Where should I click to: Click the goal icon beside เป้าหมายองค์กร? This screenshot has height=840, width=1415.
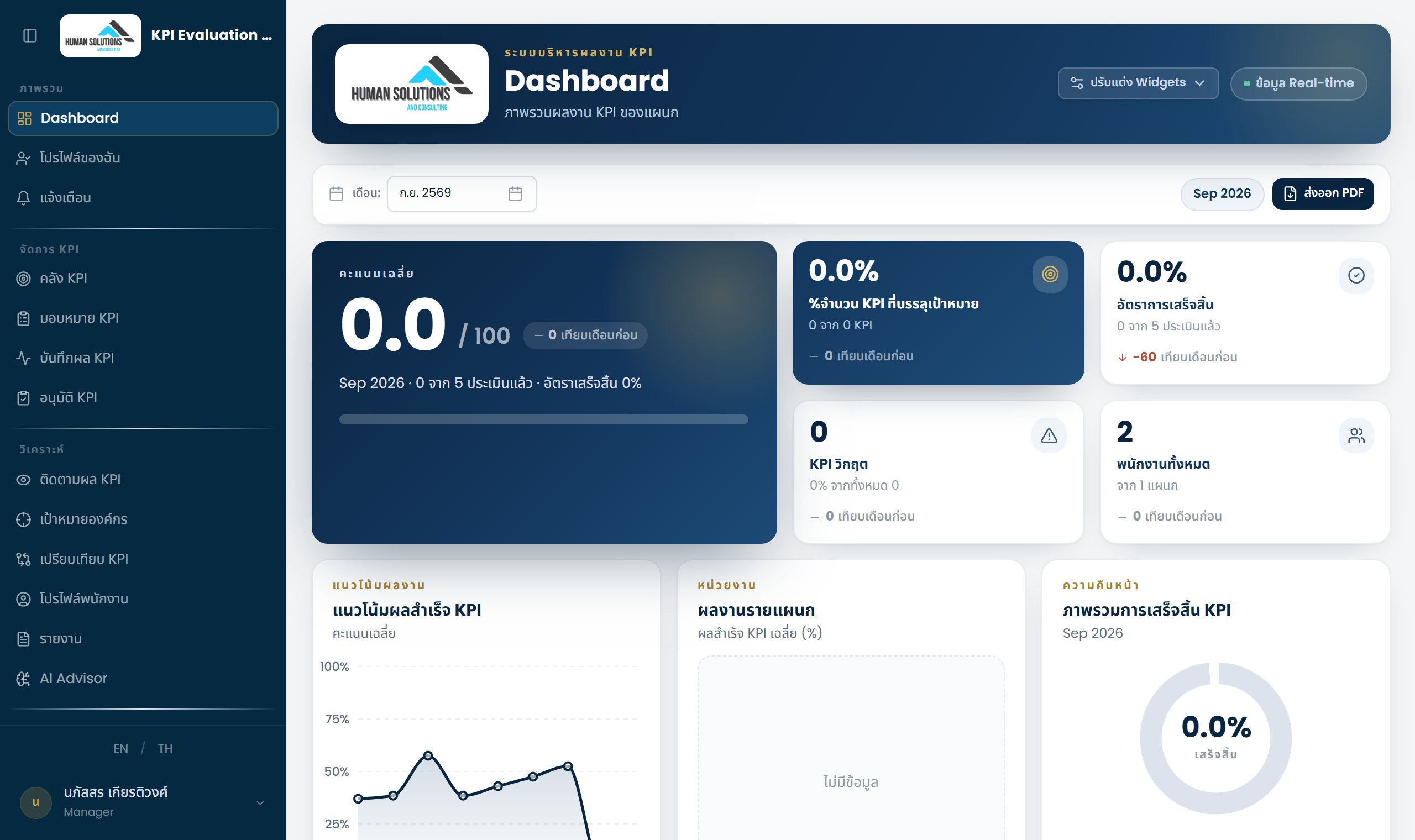tap(23, 519)
